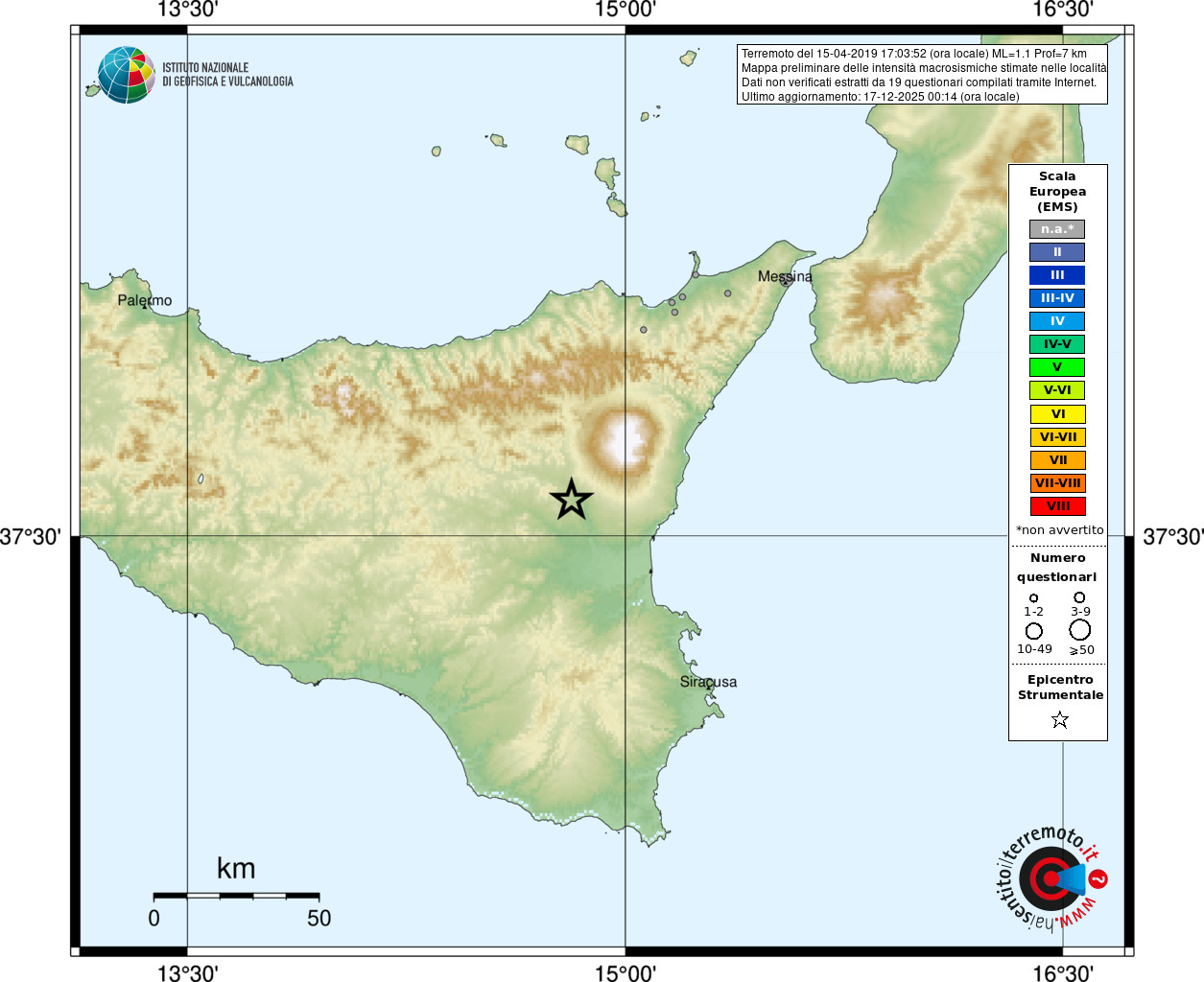Click the orange VII intensity swatch
This screenshot has height=982, width=1204.
1057,460
